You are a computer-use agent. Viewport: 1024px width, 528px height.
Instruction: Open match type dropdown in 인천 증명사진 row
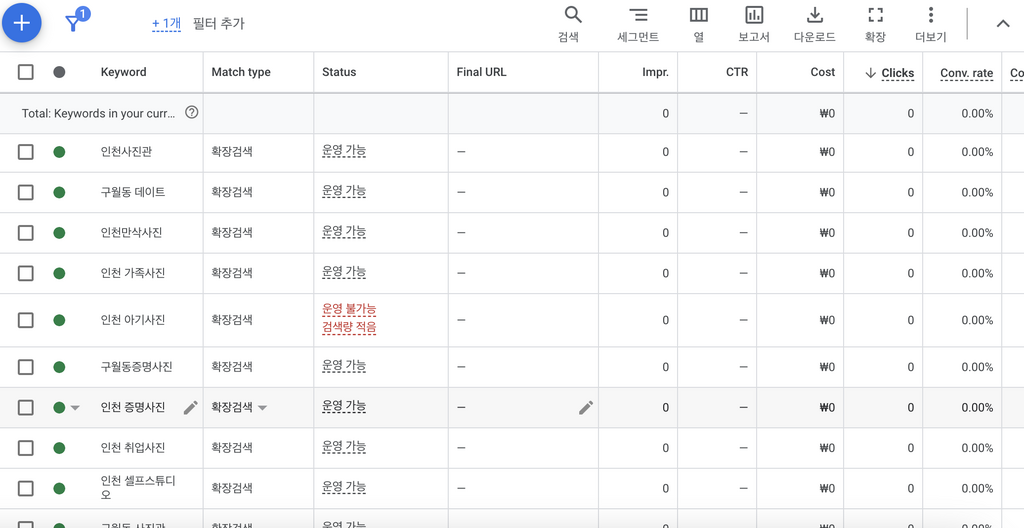tap(262, 408)
